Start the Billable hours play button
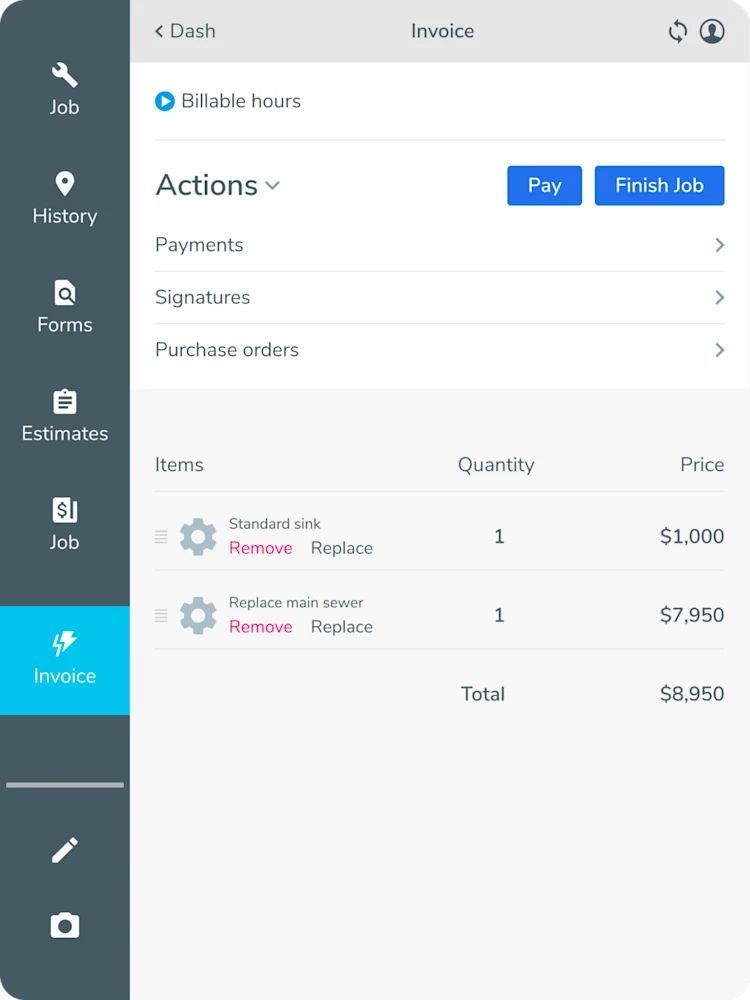 tap(165, 101)
